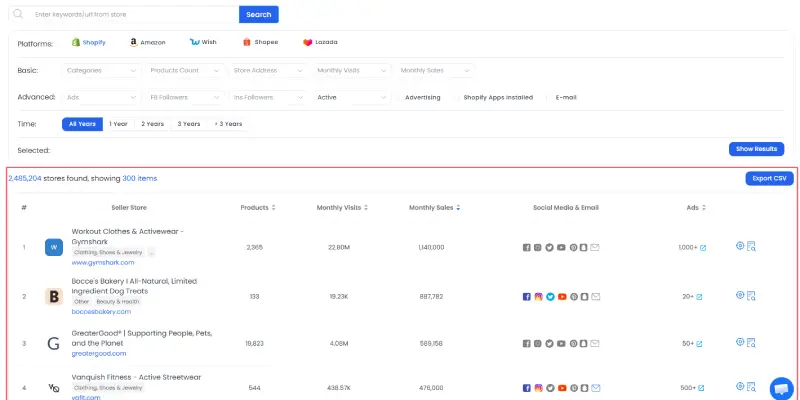The image size is (800, 400).
Task: Click target tracking icon in Bocce's Bakery row
Action: [x=740, y=294]
